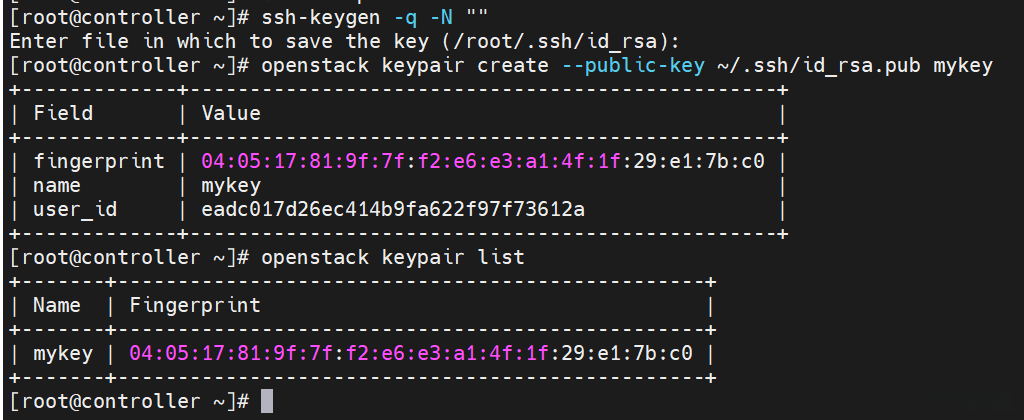This screenshot has height=420, width=1024.
Task: Click the Fingerprint header in keypair list table
Action: pyautogui.click(x=195, y=305)
